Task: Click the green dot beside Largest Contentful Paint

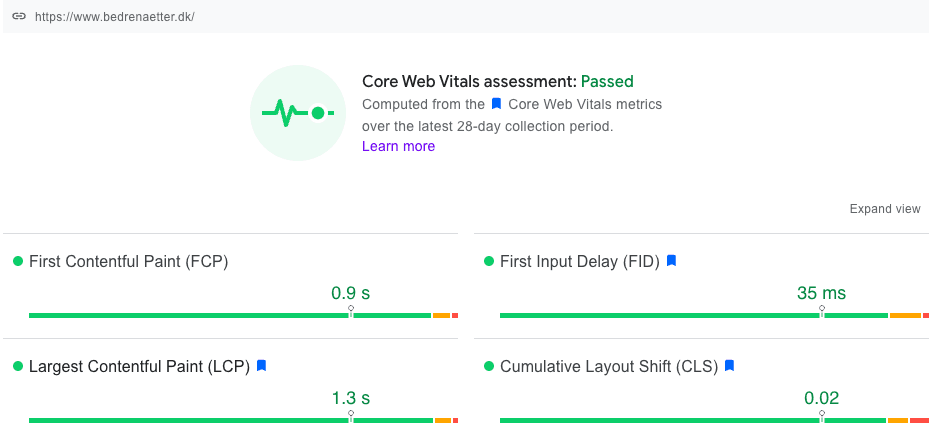Action: [18, 367]
